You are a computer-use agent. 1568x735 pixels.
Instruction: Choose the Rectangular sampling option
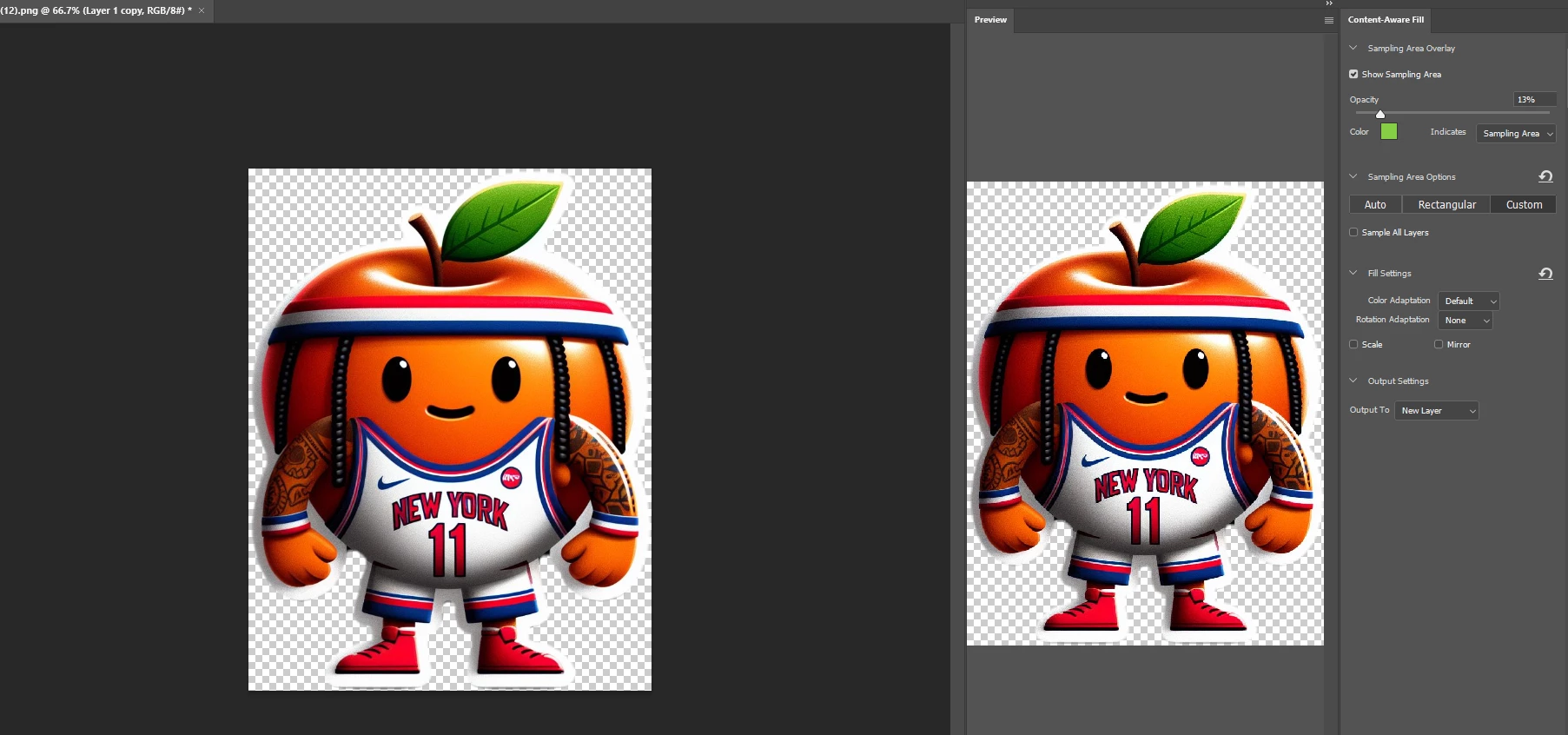pyautogui.click(x=1446, y=204)
